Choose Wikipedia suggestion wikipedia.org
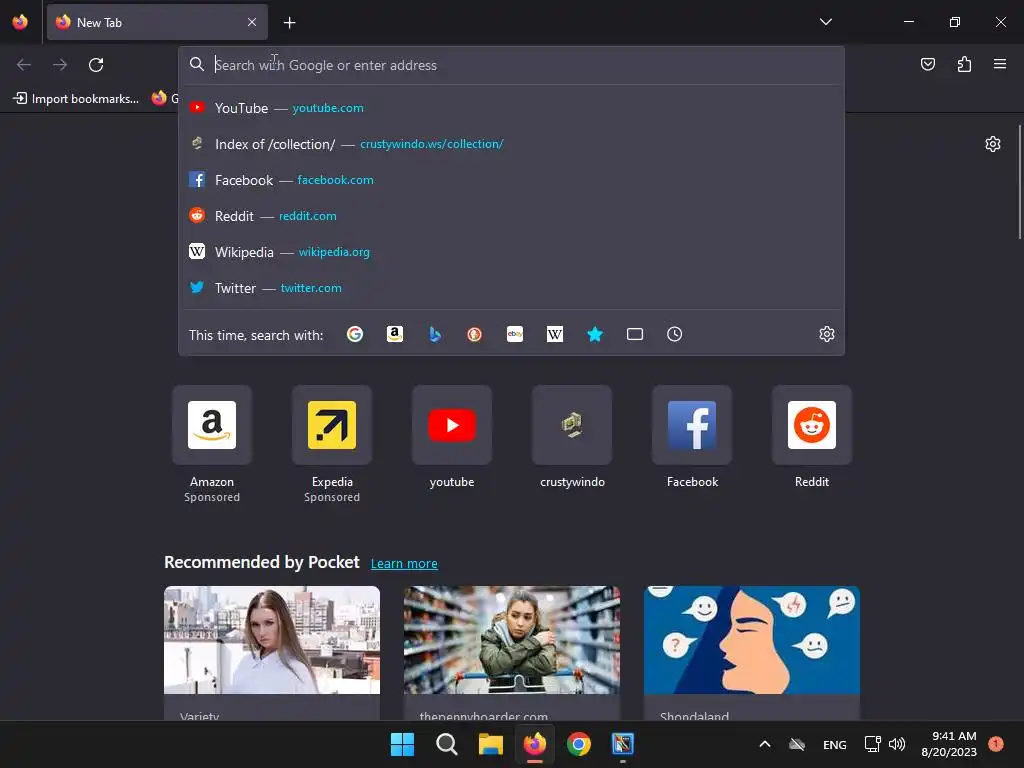Image resolution: width=1024 pixels, height=768 pixels. click(x=511, y=251)
